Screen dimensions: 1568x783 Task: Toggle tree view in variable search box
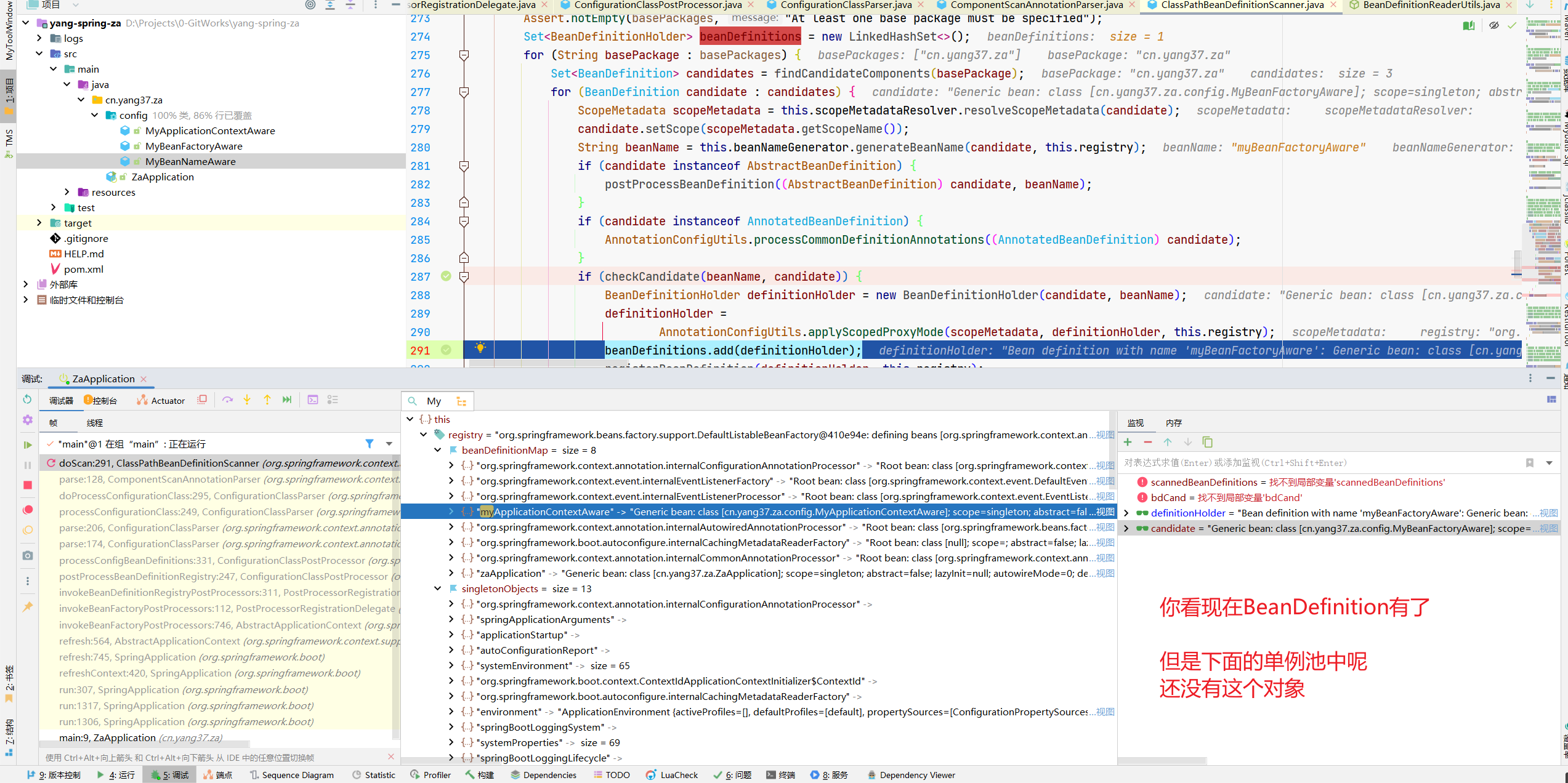[x=461, y=401]
